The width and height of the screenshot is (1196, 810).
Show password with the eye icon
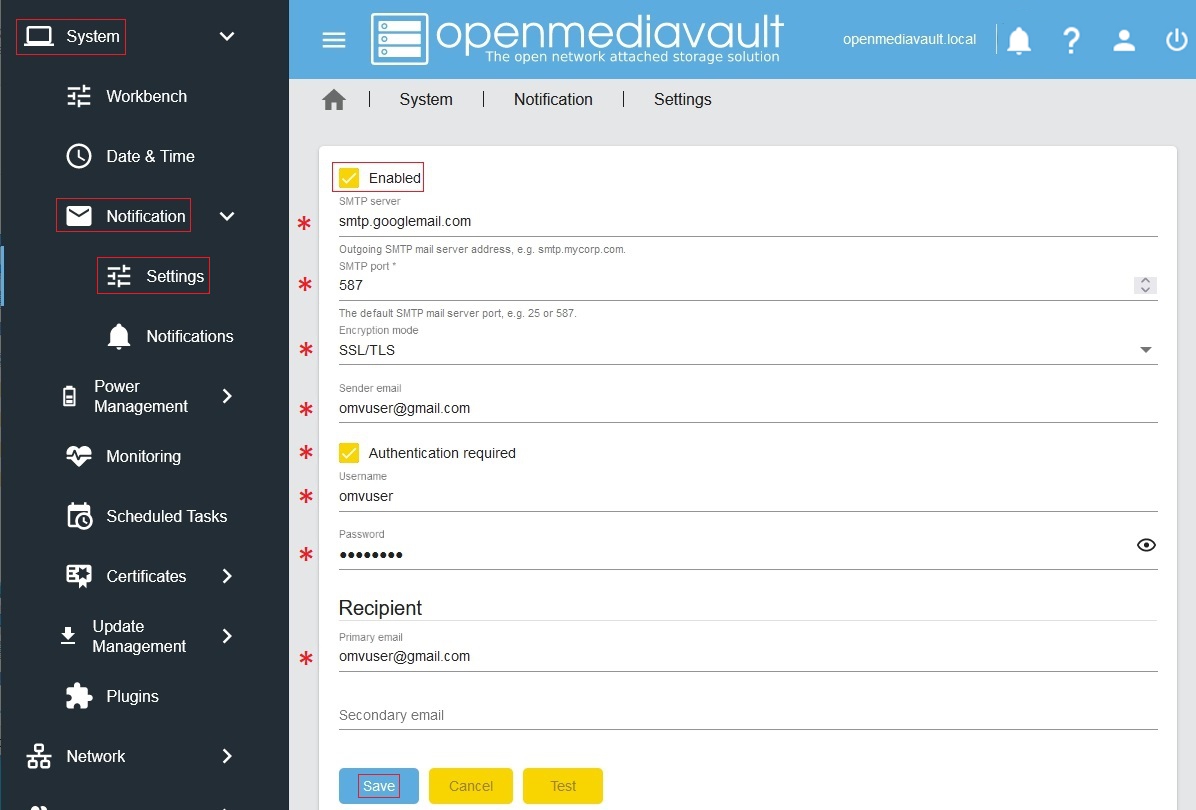1146,545
